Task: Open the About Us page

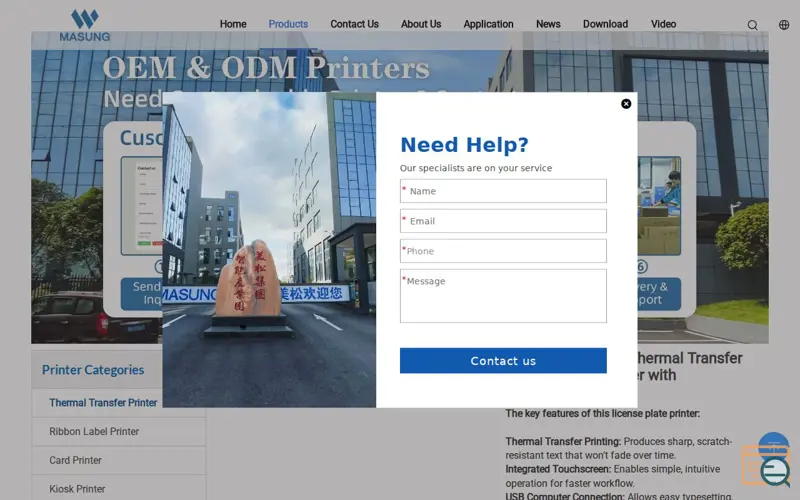Action: (421, 24)
